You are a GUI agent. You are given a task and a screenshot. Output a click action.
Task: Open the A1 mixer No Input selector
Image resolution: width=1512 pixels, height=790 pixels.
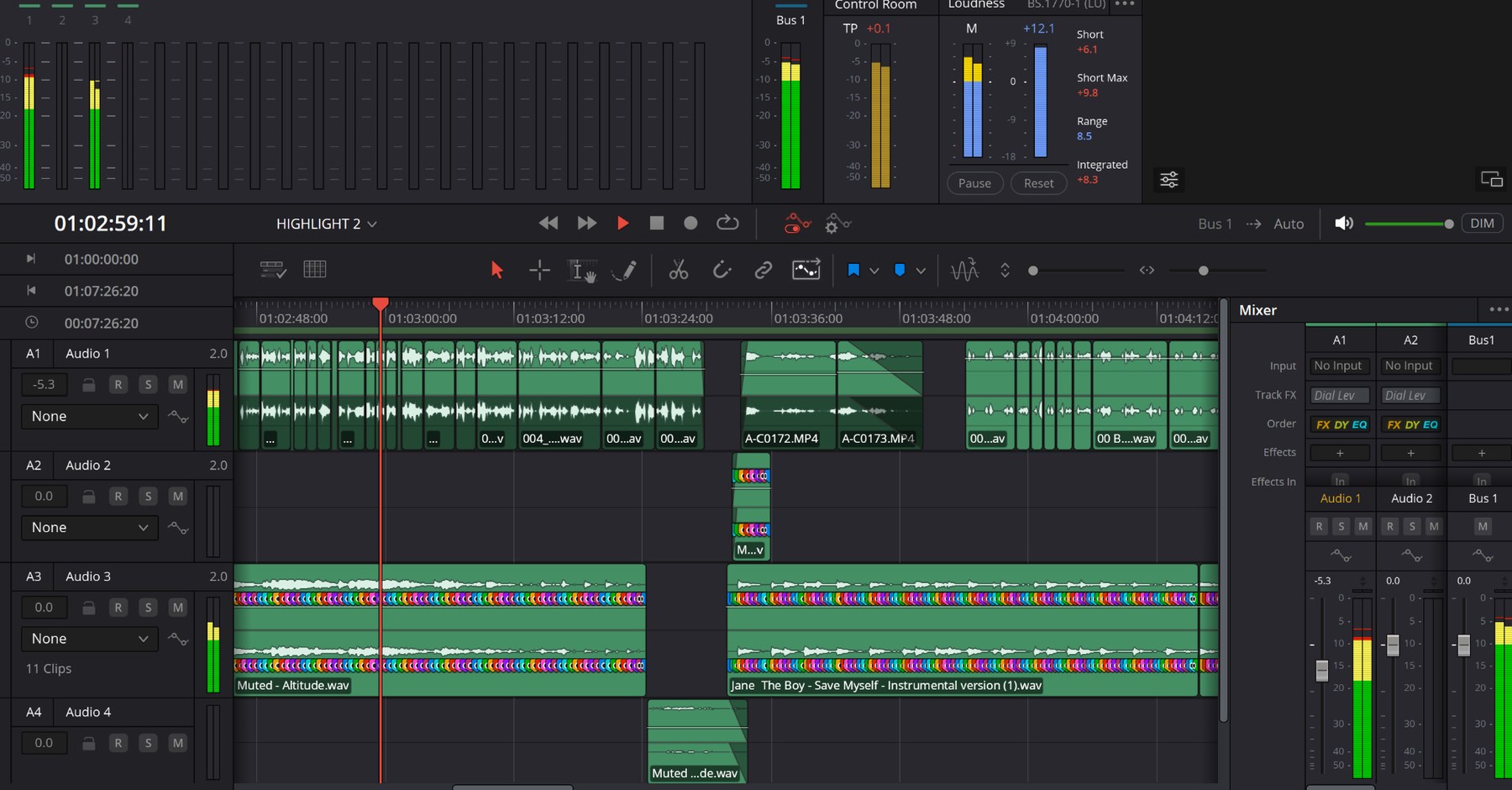click(1339, 366)
